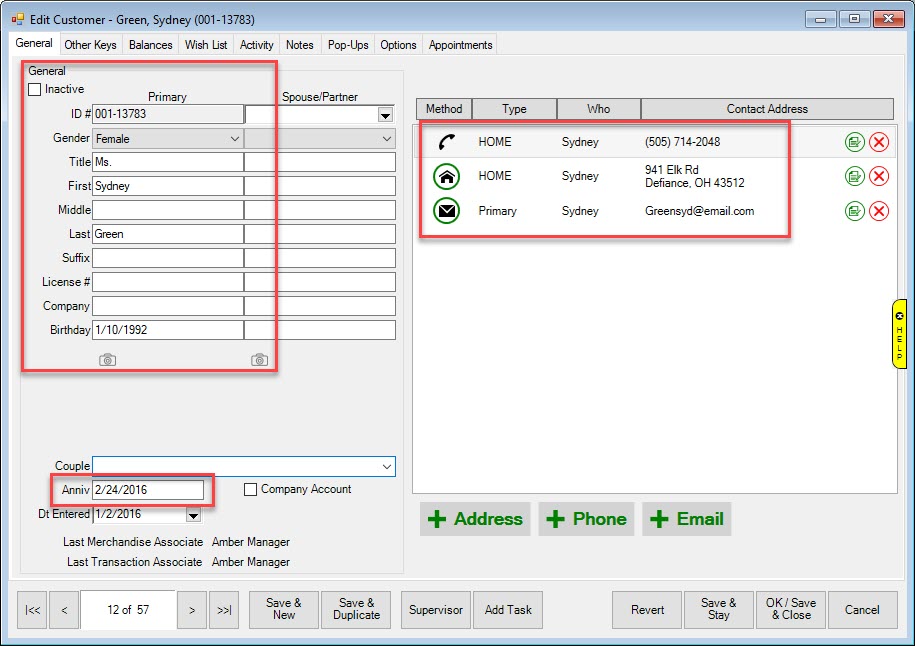This screenshot has height=646, width=915.
Task: Click the spouse/partner camera photo icon
Action: [x=259, y=360]
